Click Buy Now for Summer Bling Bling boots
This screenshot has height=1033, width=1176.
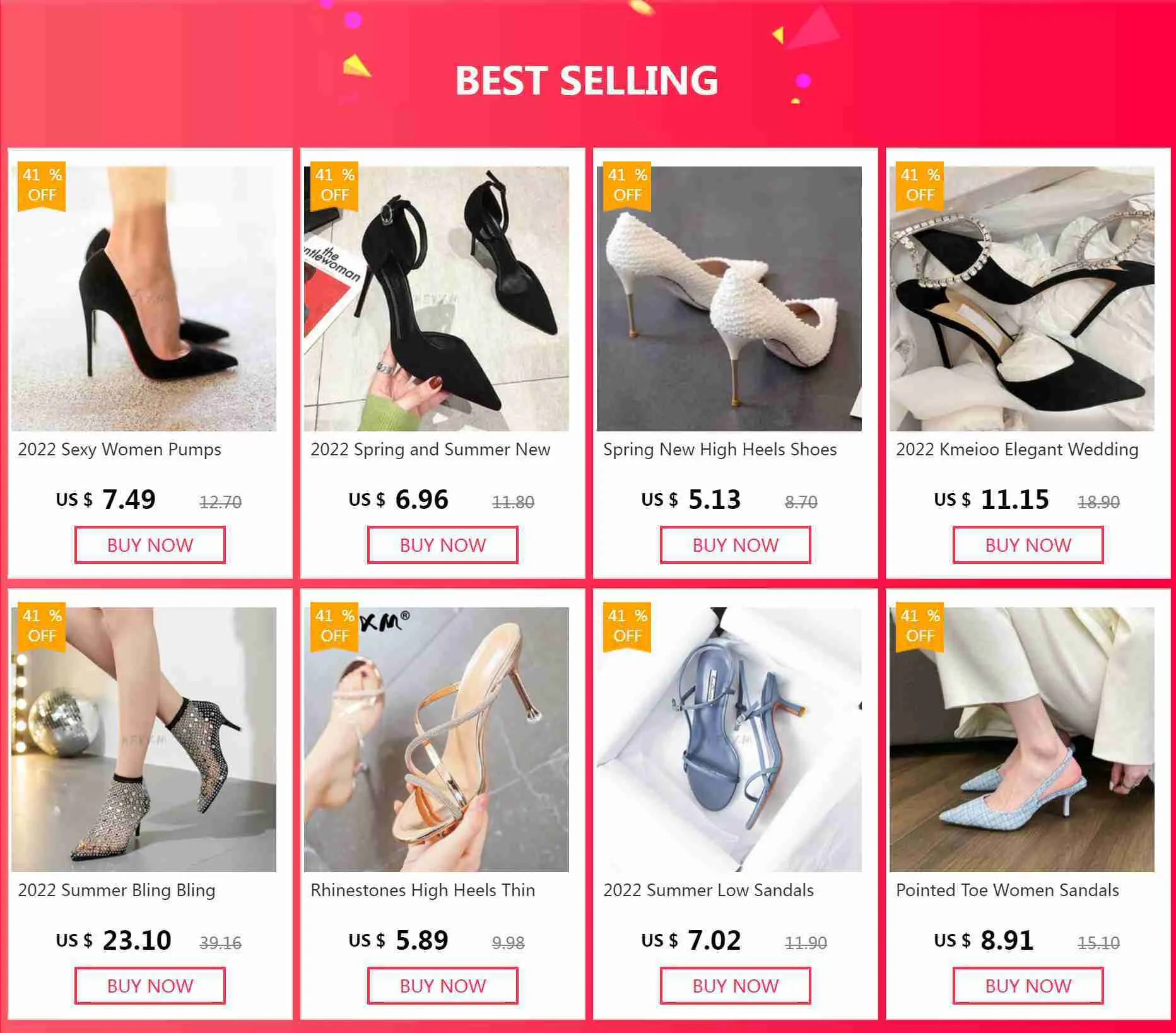pyautogui.click(x=150, y=986)
